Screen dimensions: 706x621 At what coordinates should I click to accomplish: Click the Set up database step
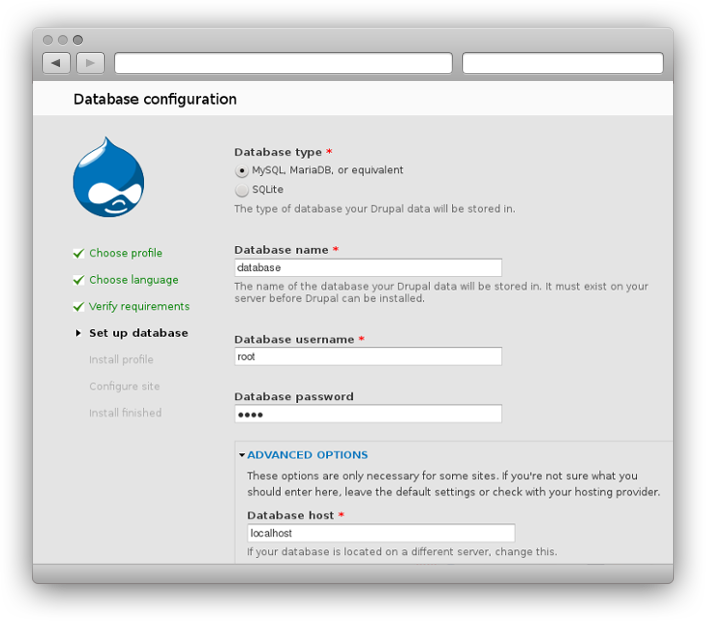[x=139, y=333]
